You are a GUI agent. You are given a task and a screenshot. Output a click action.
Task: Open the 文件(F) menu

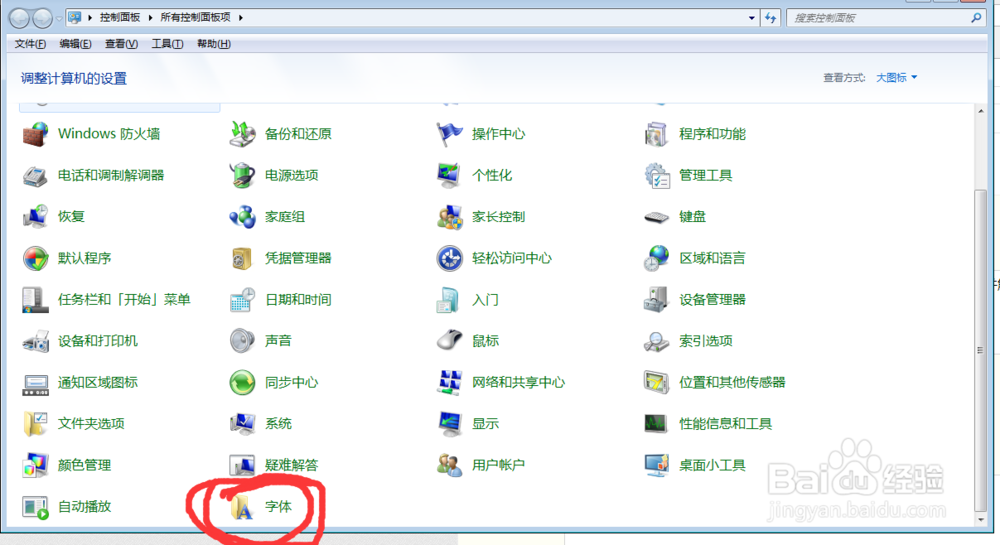(x=31, y=44)
